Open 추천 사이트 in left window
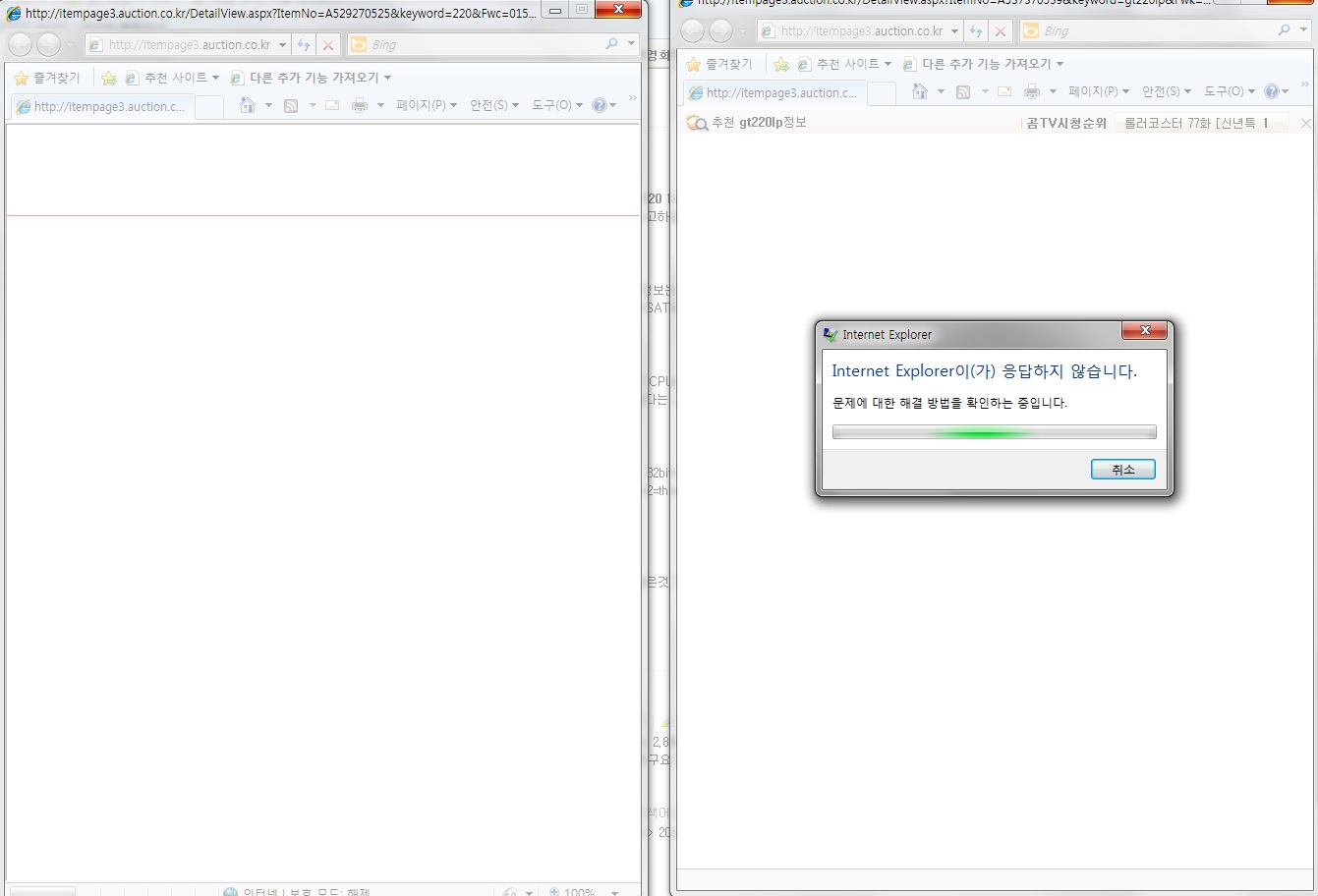Screen dimensions: 1318x896 coord(172,78)
